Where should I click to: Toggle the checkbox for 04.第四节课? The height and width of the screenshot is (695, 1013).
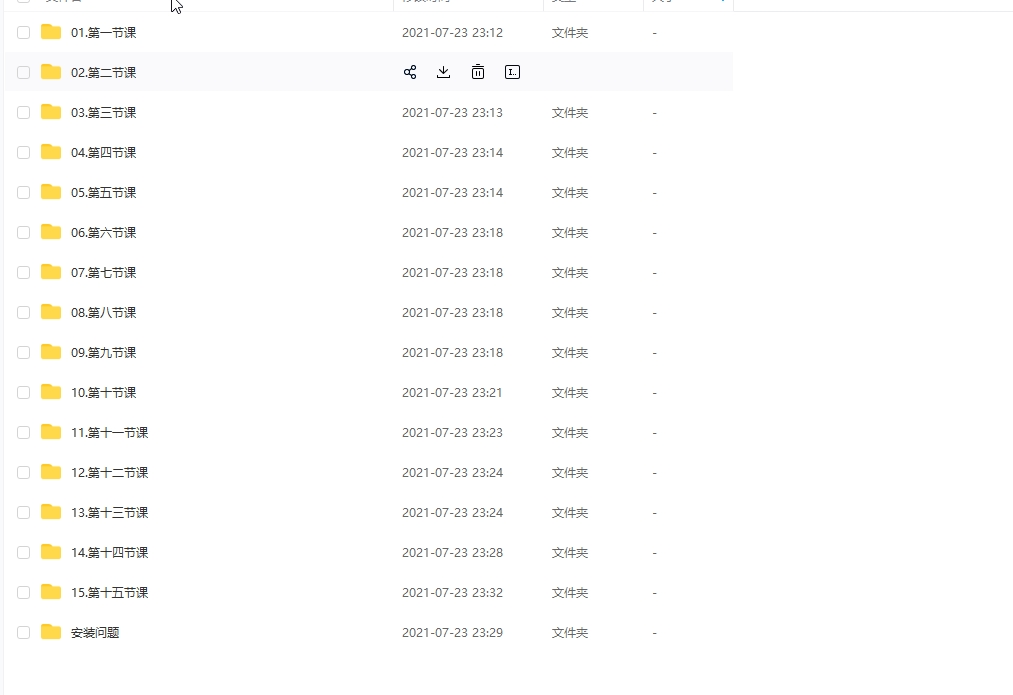tap(23, 152)
